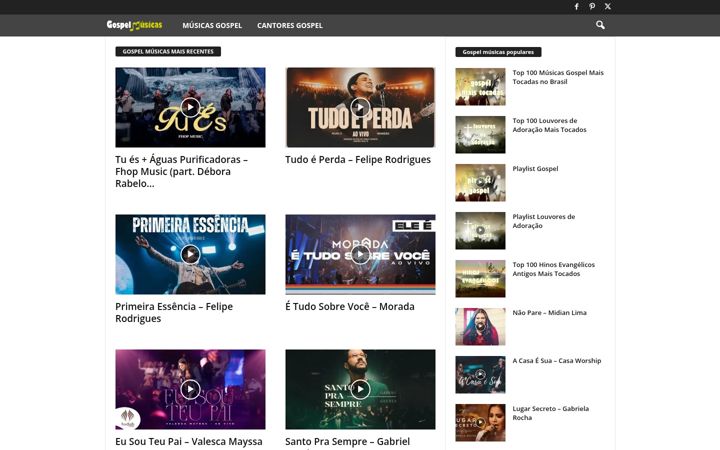Open the Pinterest social icon

(x=592, y=6)
